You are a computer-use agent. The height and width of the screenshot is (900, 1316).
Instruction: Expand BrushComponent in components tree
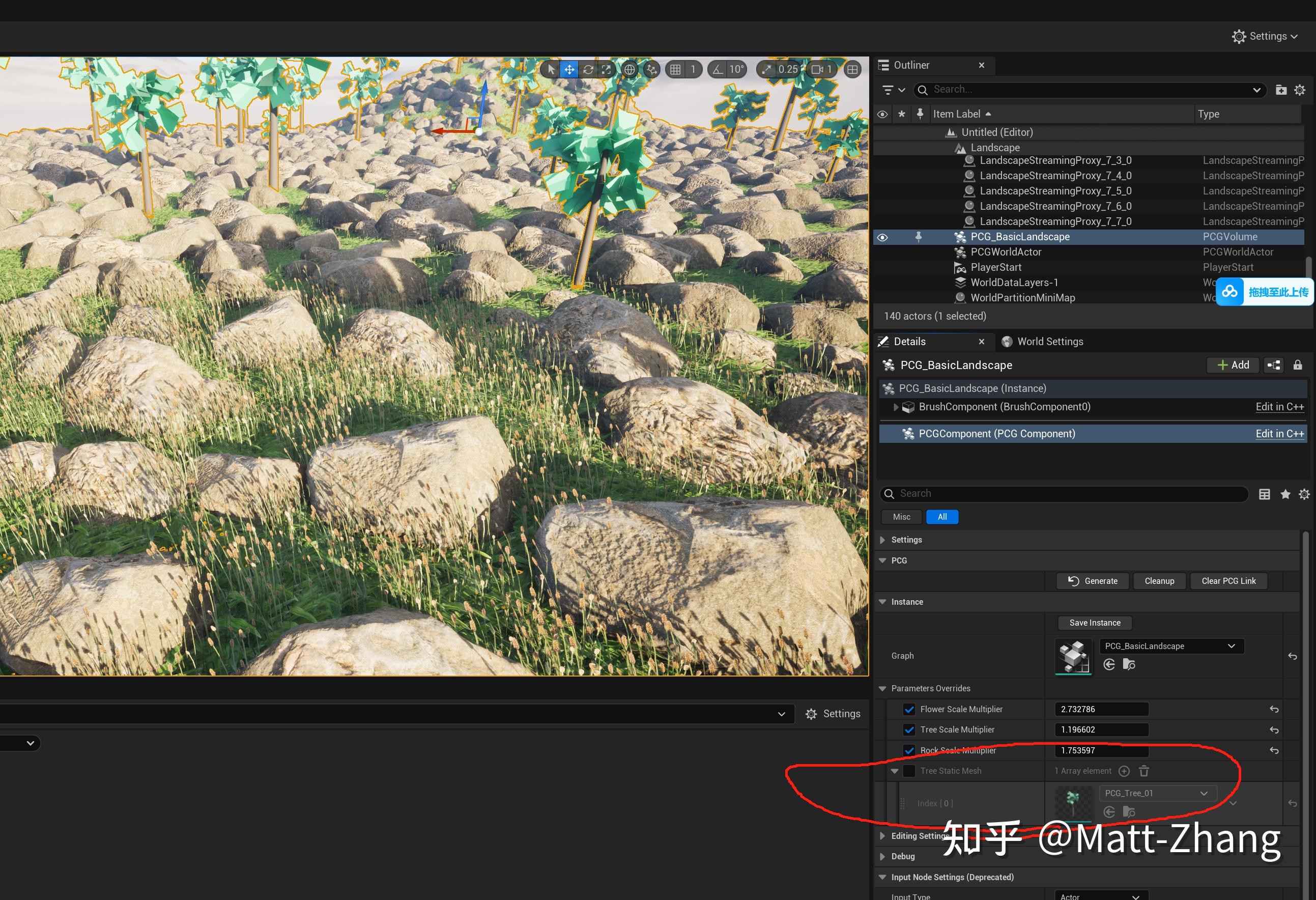895,407
